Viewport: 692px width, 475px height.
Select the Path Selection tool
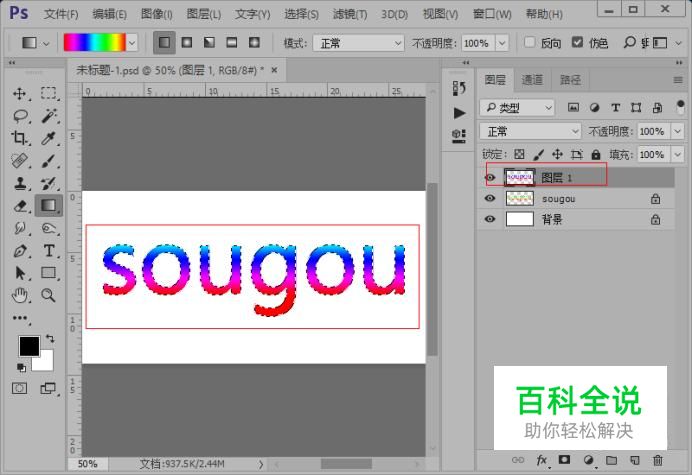(19, 273)
